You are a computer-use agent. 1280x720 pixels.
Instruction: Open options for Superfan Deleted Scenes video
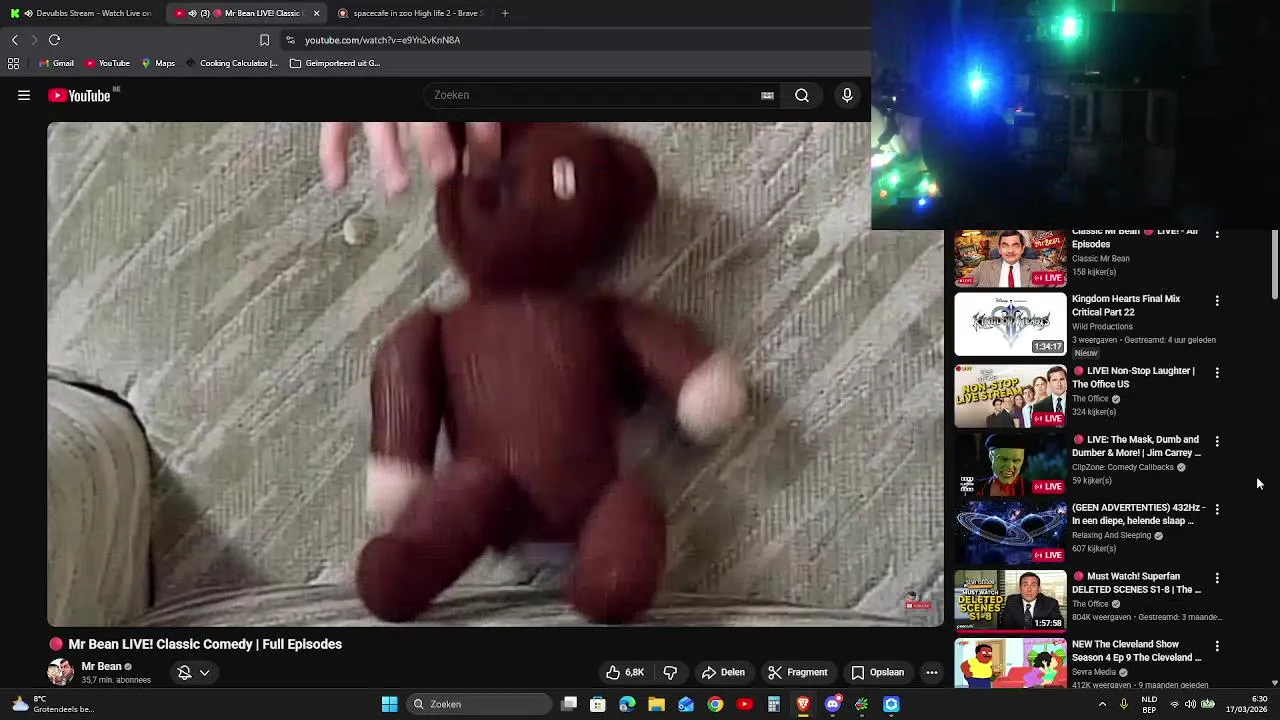click(1217, 578)
